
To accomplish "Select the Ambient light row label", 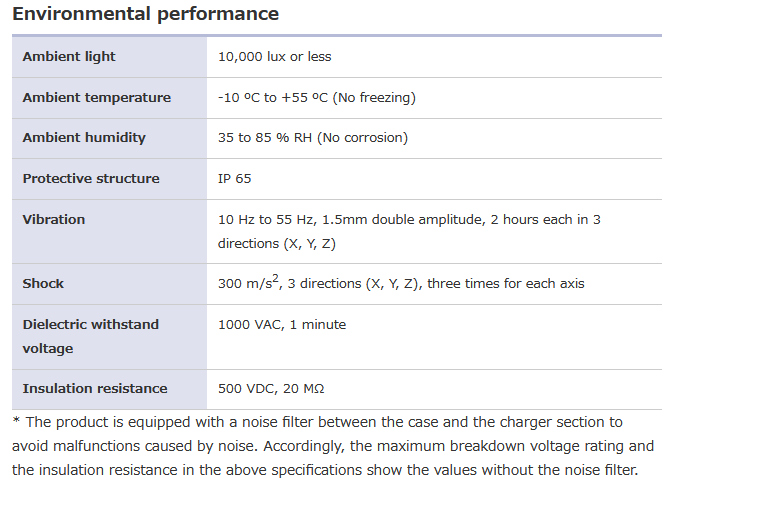I will click(x=69, y=57).
